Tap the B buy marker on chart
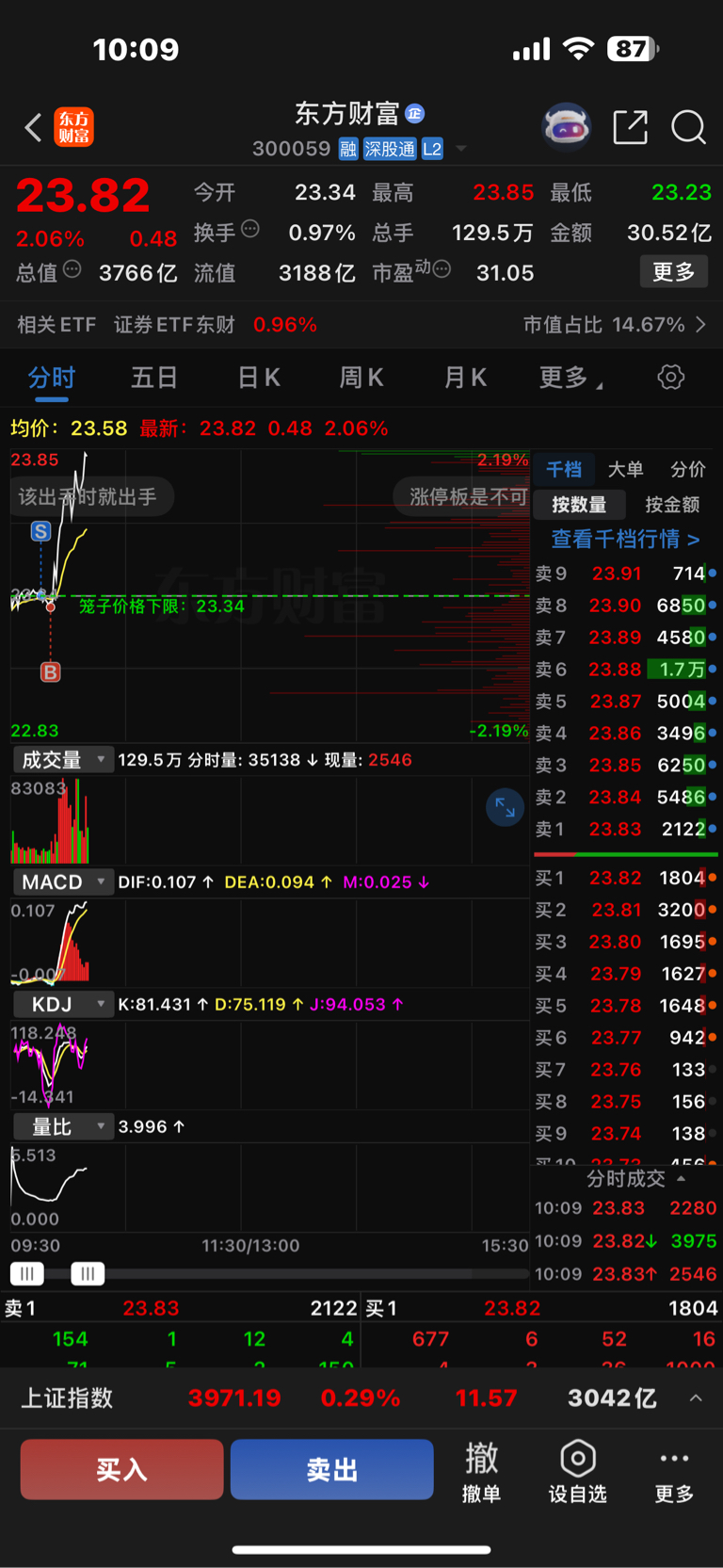This screenshot has height=1568, width=723. [51, 672]
